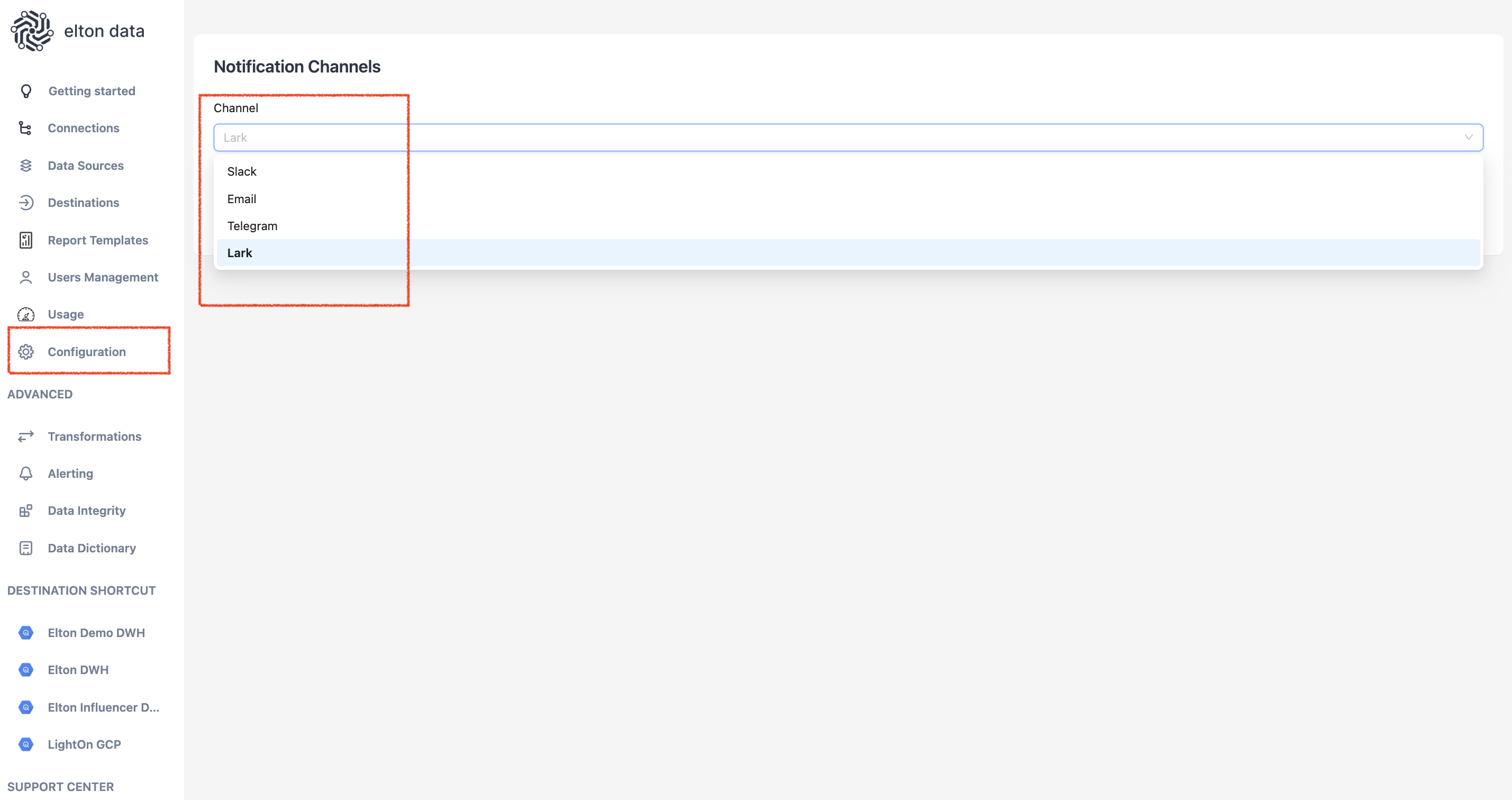Screen dimensions: 1512x800
Task: Click the DESTINATION SHORTCUT section label
Action: click(81, 590)
